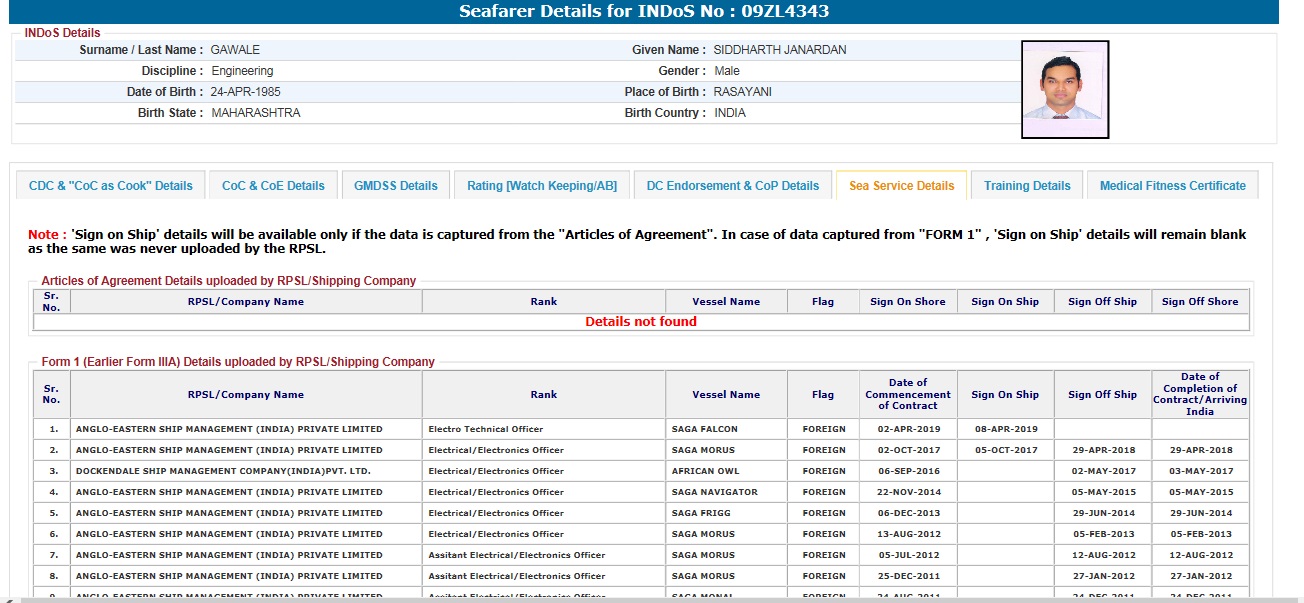Select the Rating [Watch Keeping/AB] tab
Viewport: 1304px width, 603px height.
pyautogui.click(x=542, y=186)
